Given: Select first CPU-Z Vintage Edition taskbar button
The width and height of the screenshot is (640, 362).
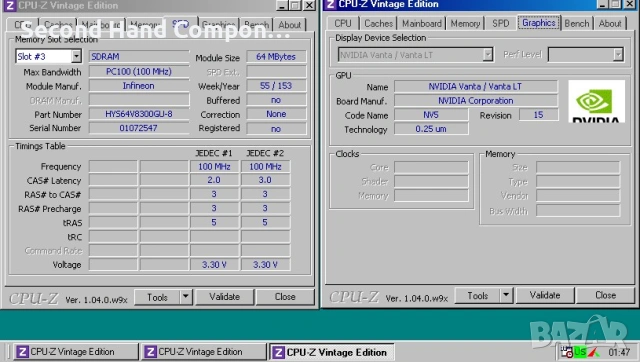Looking at the screenshot, I should (75, 352).
